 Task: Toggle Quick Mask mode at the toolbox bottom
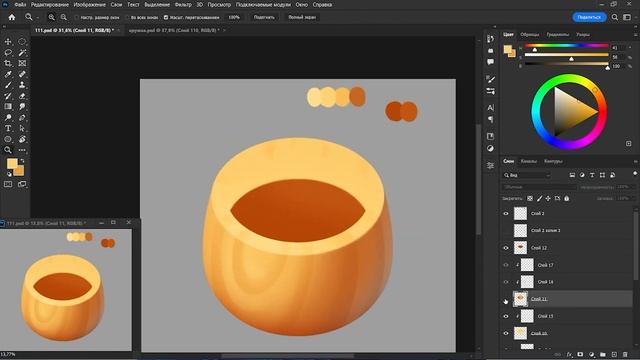(x=8, y=184)
